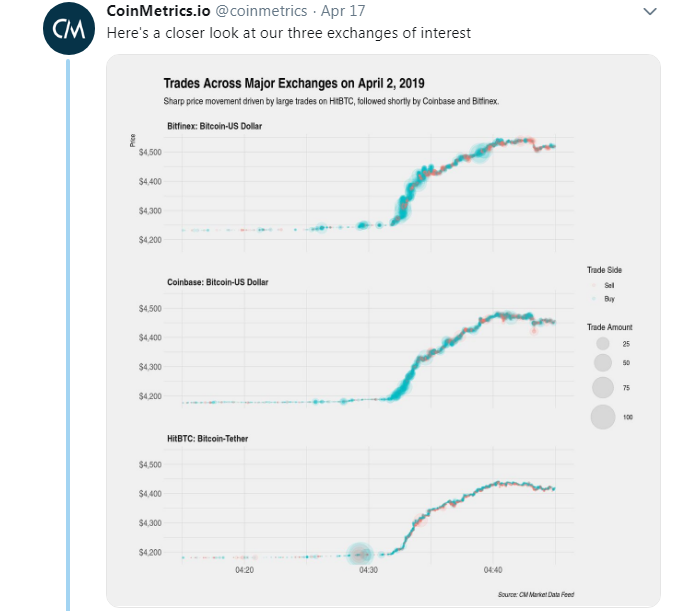Click the Trade Amount 25 legend circle
Viewport: 698px width, 611px height.
click(602, 344)
